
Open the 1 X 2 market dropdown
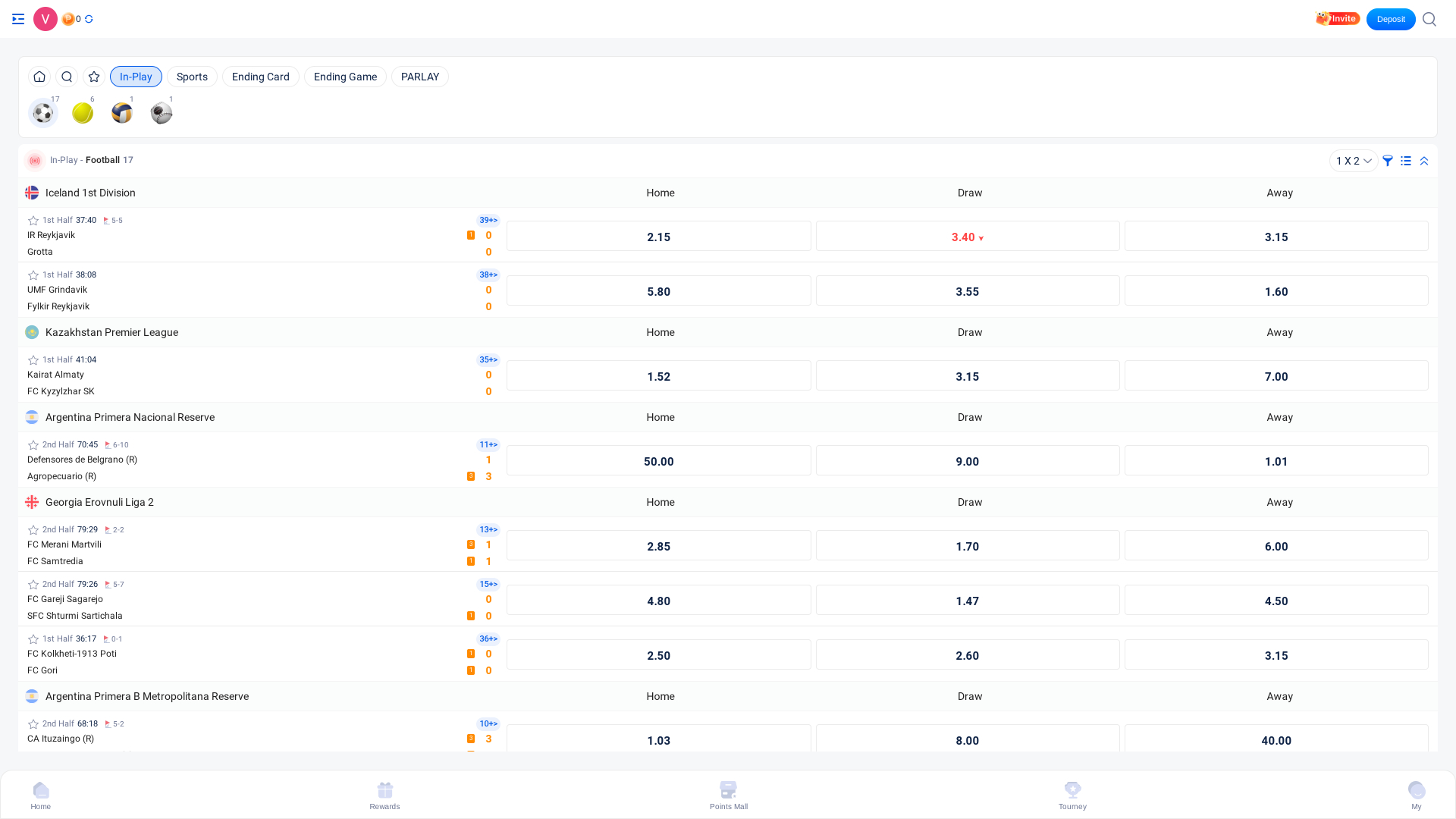(1354, 161)
